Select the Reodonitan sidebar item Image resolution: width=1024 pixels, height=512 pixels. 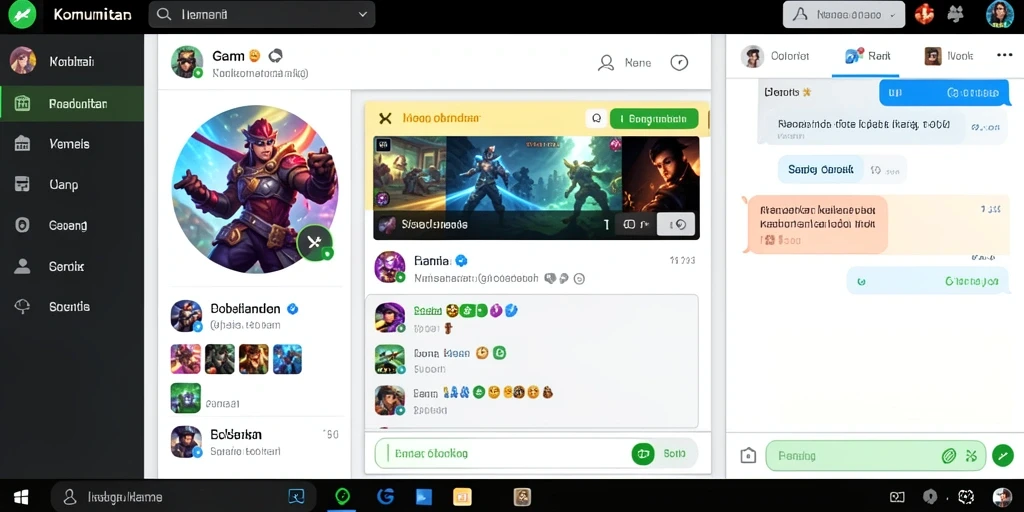click(x=72, y=103)
